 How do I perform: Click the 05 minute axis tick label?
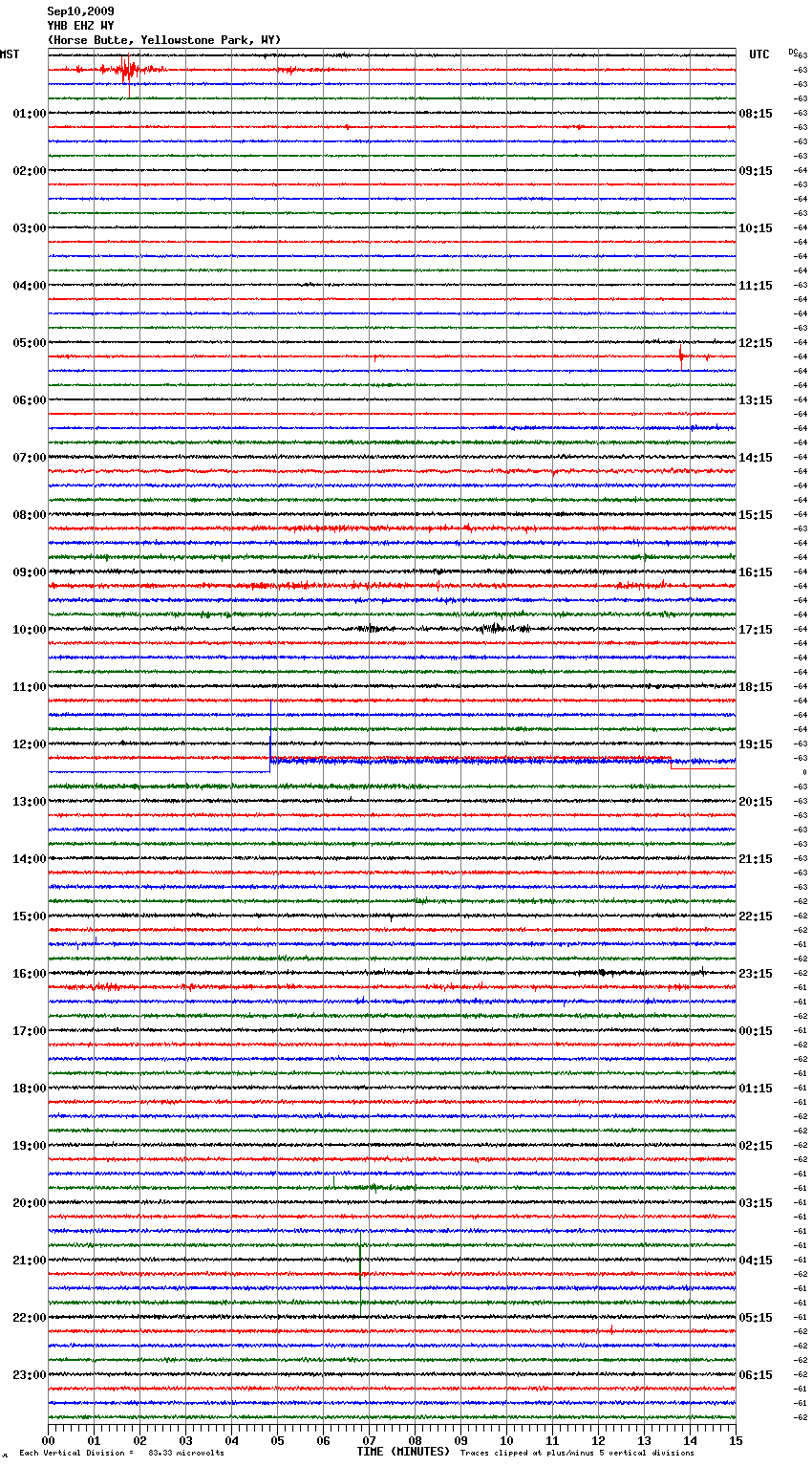point(277,1440)
